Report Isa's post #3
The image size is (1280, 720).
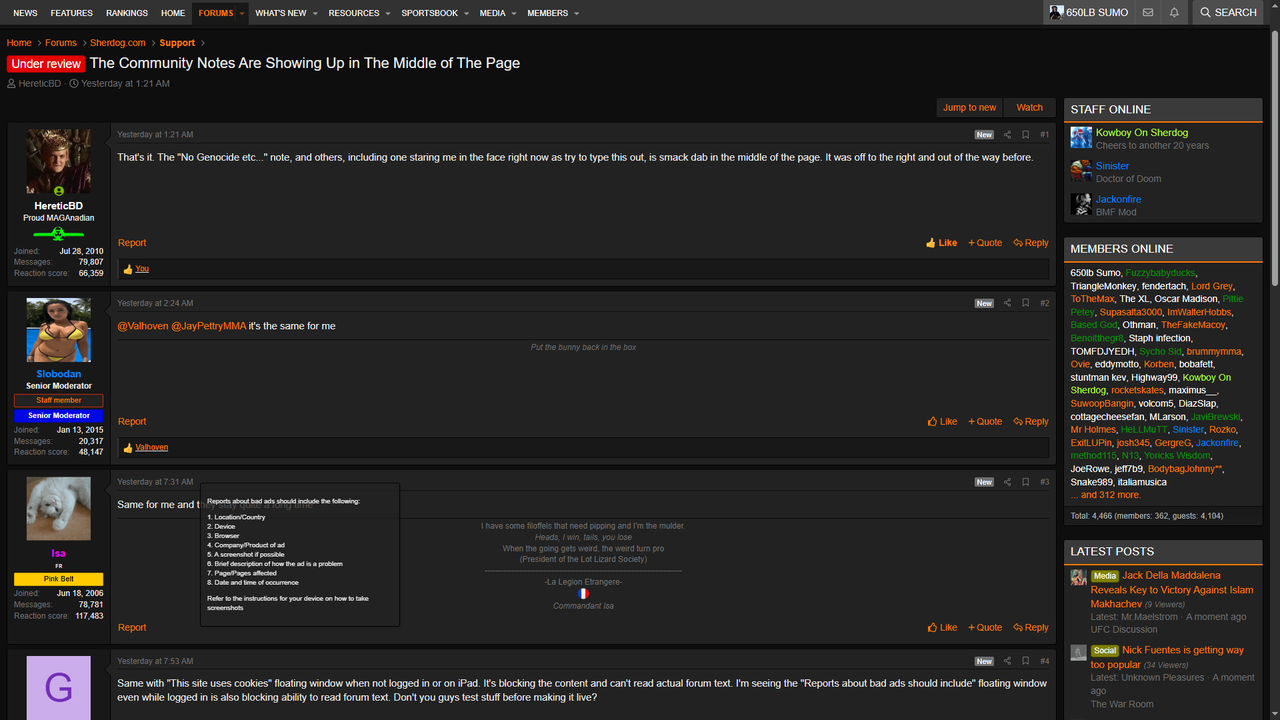pyautogui.click(x=132, y=628)
